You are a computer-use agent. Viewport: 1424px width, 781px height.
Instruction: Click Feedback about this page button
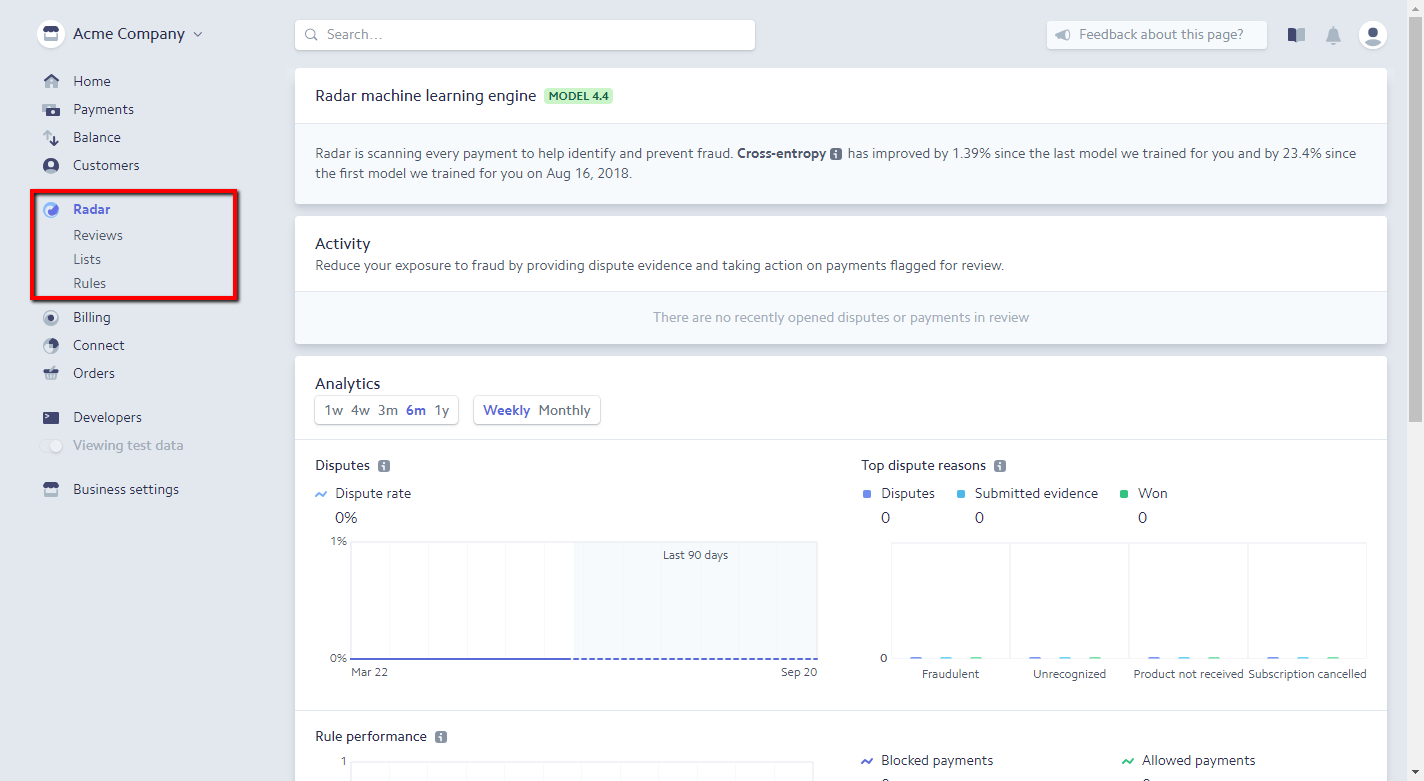pos(1157,34)
